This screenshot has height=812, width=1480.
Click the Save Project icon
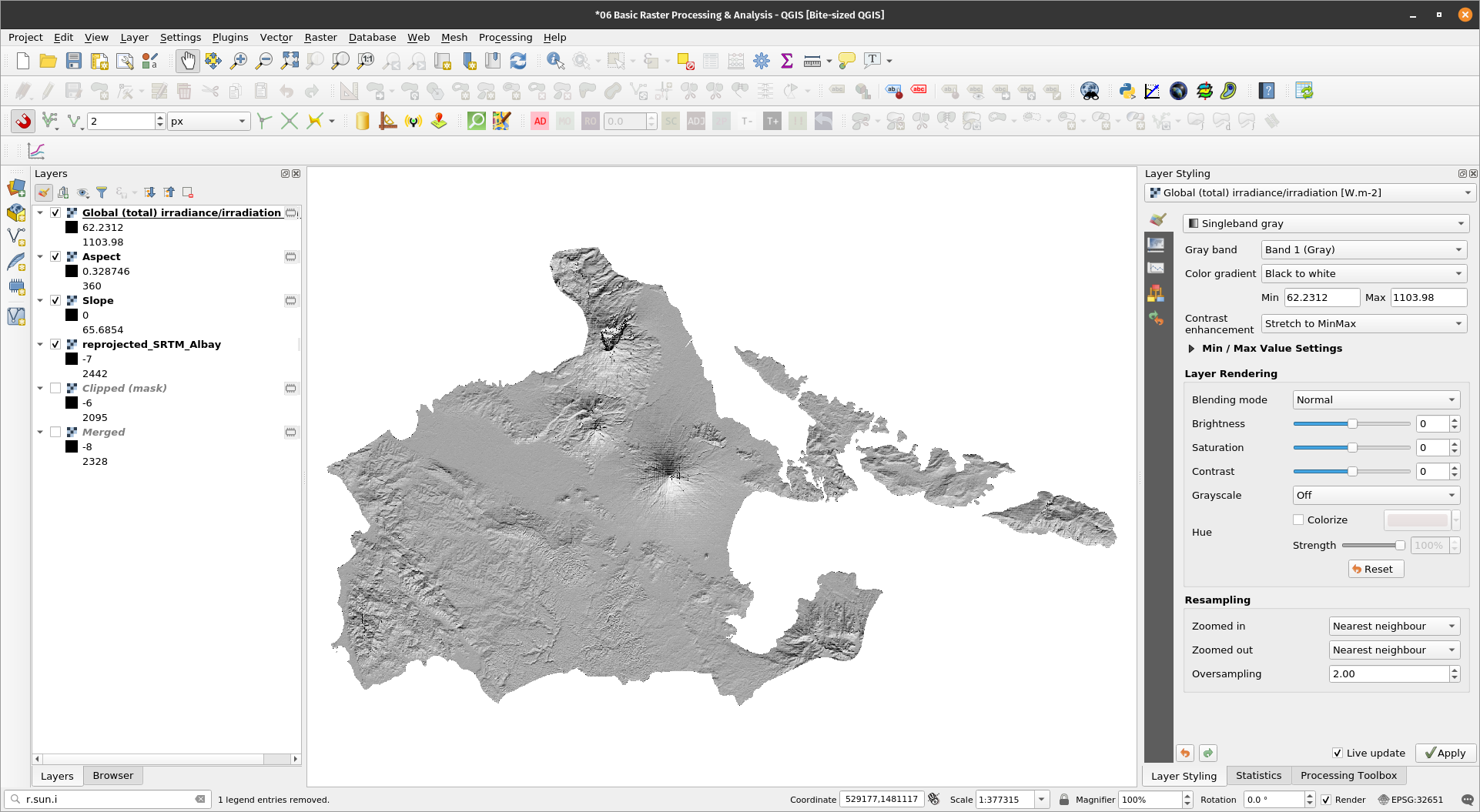[74, 61]
